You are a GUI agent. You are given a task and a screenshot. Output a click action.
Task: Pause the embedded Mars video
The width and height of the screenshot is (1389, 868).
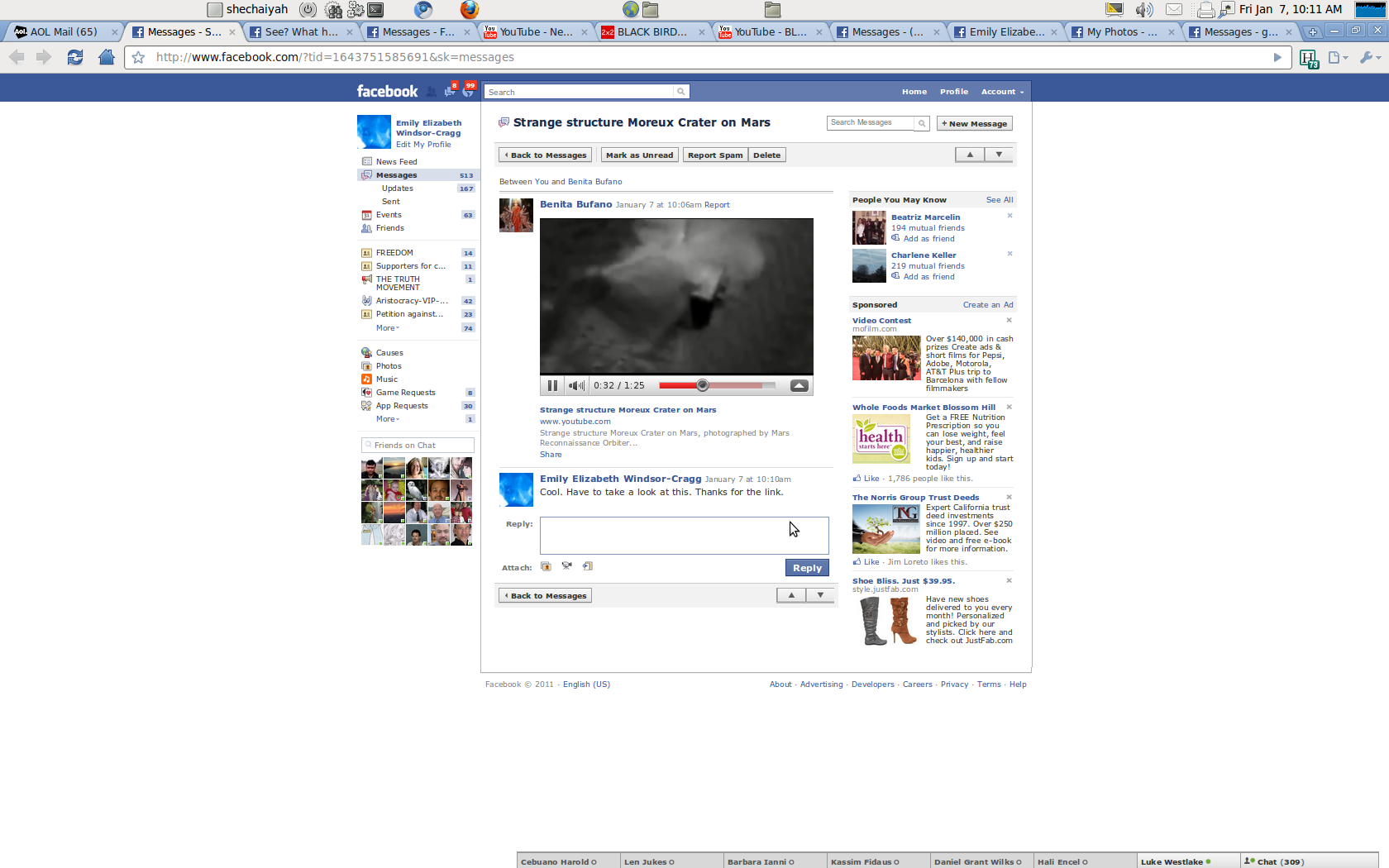tap(552, 385)
